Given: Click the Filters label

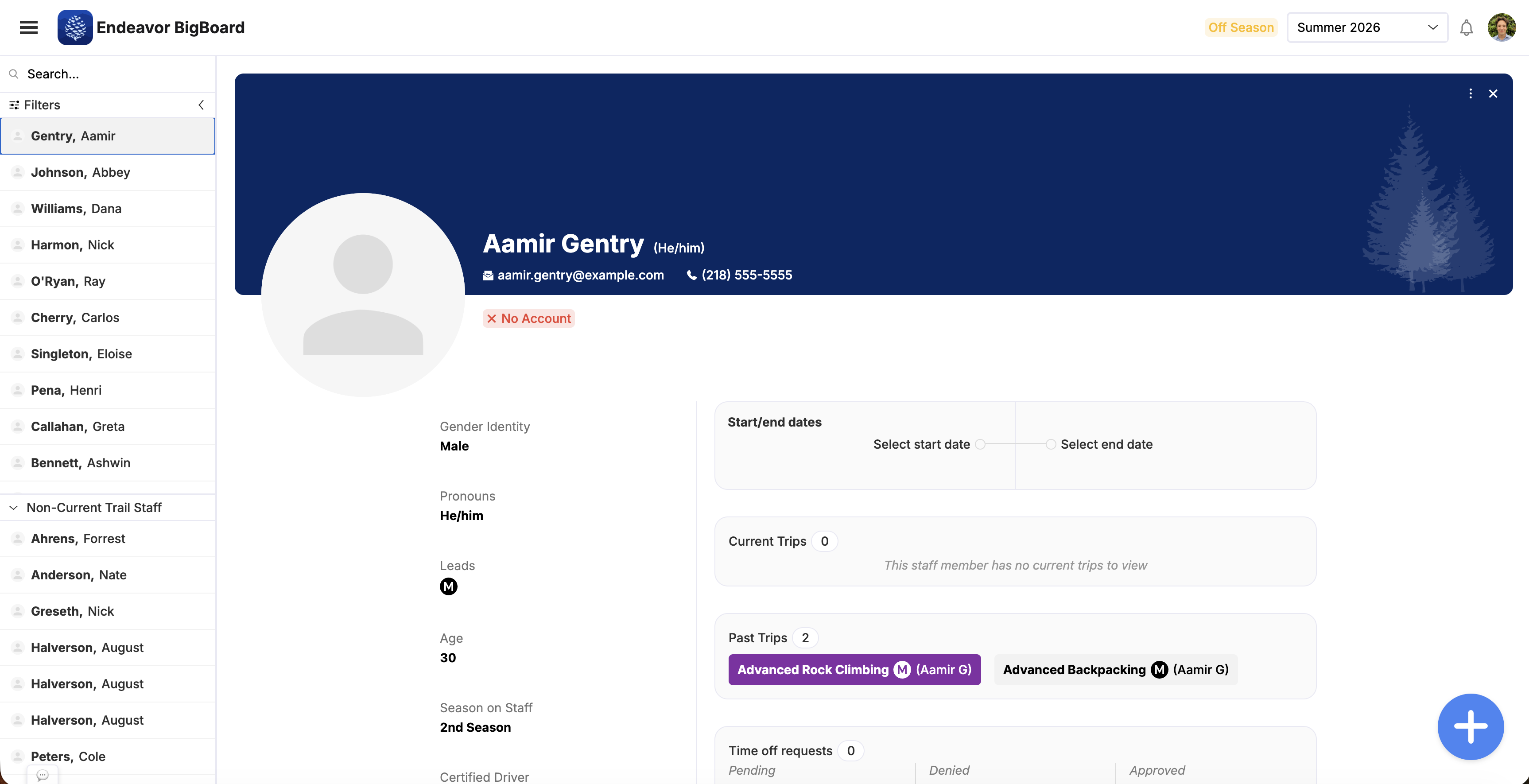Looking at the screenshot, I should [42, 105].
